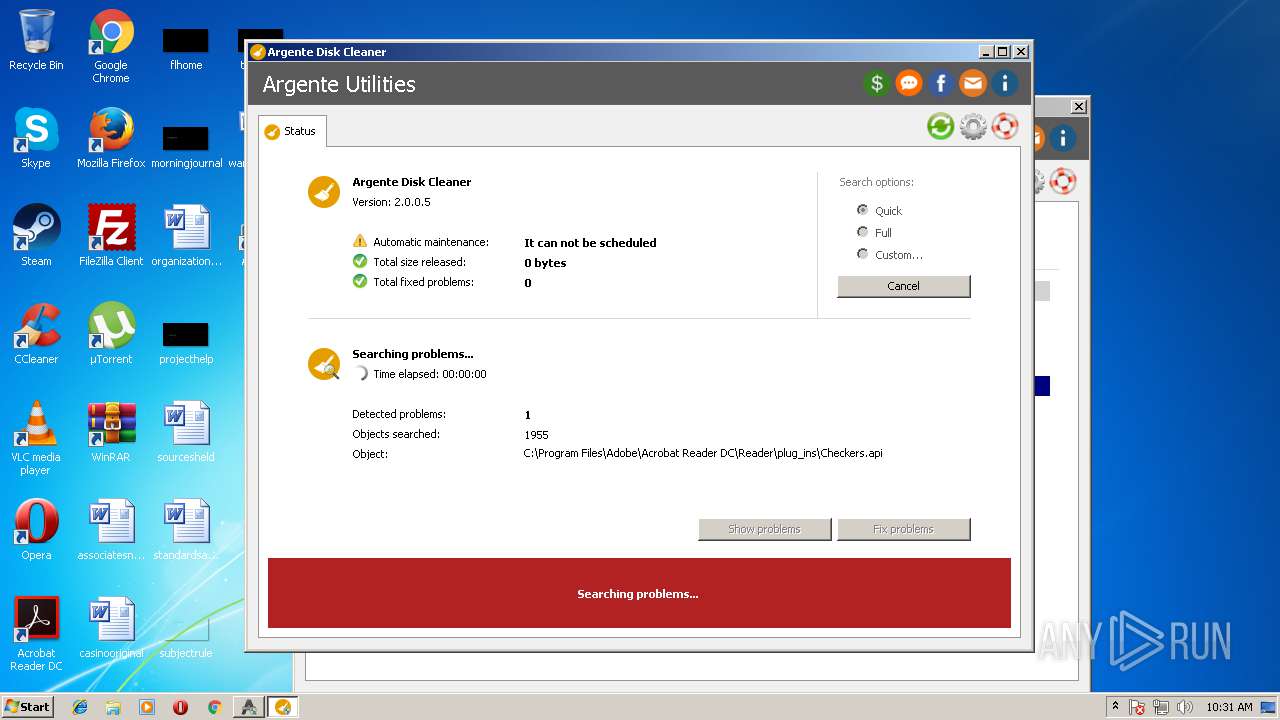Open Steam desktop shortcut

coord(36,236)
